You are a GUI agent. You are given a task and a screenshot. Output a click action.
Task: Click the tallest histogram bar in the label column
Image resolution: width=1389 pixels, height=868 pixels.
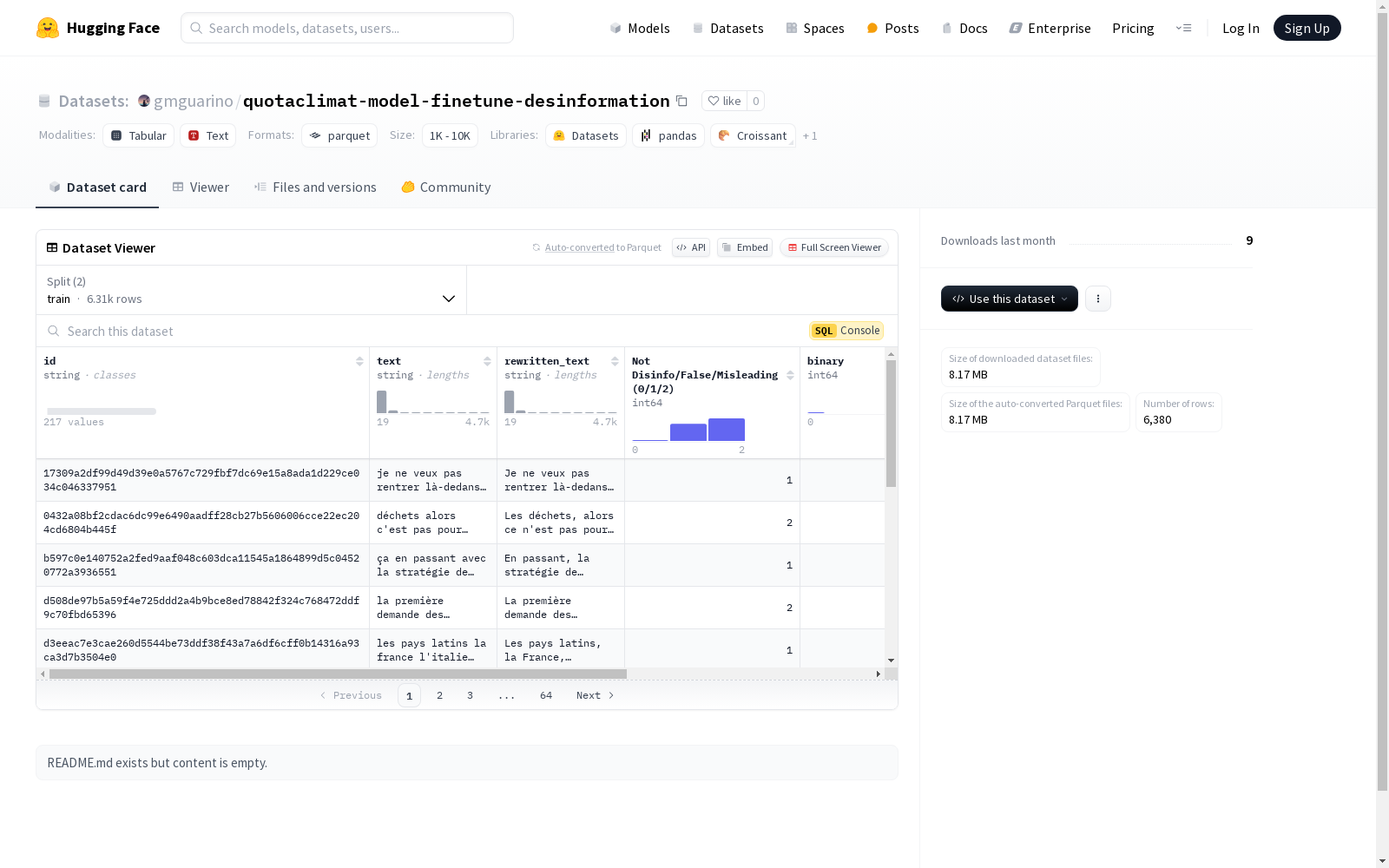click(727, 430)
